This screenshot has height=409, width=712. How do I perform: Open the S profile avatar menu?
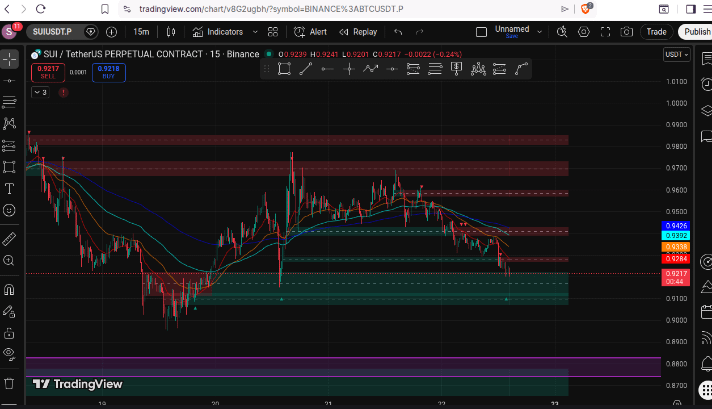pyautogui.click(x=9, y=32)
